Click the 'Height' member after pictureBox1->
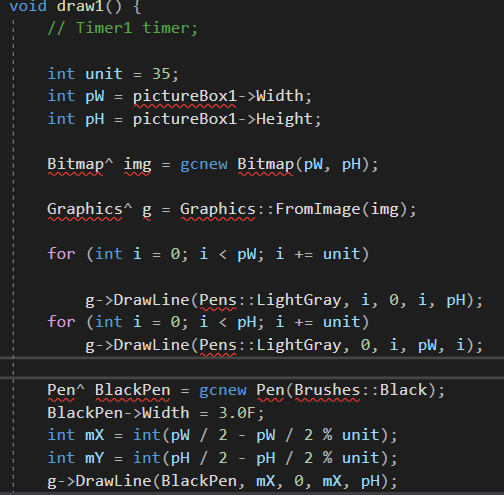This screenshot has height=495, width=504. (x=284, y=119)
